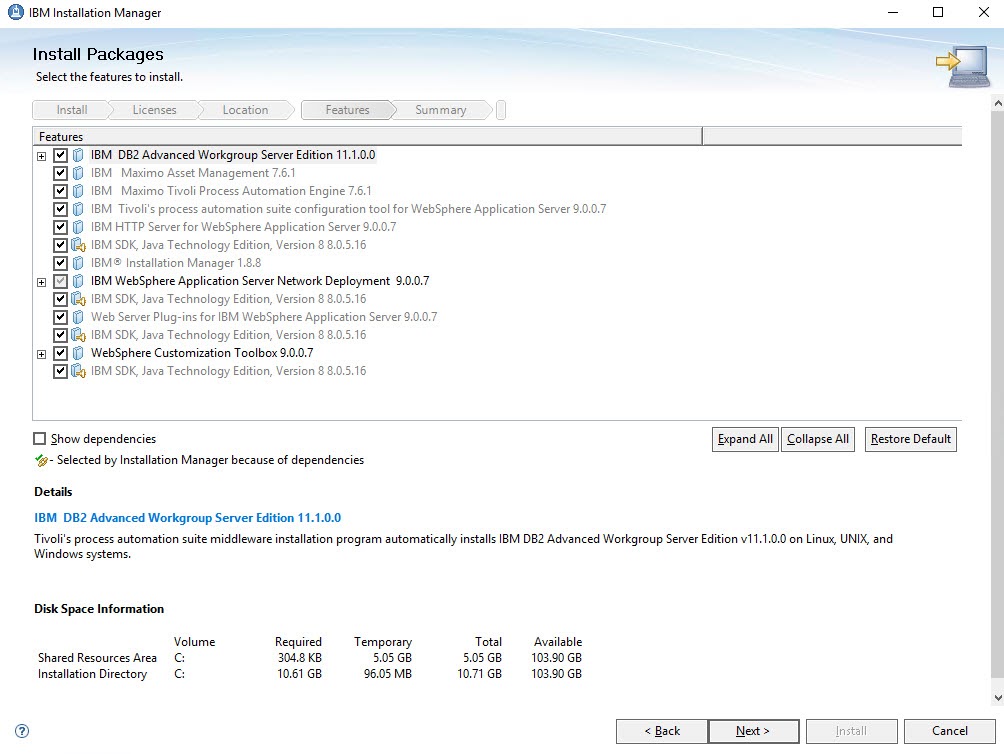Click Restore Default button

[x=911, y=439]
